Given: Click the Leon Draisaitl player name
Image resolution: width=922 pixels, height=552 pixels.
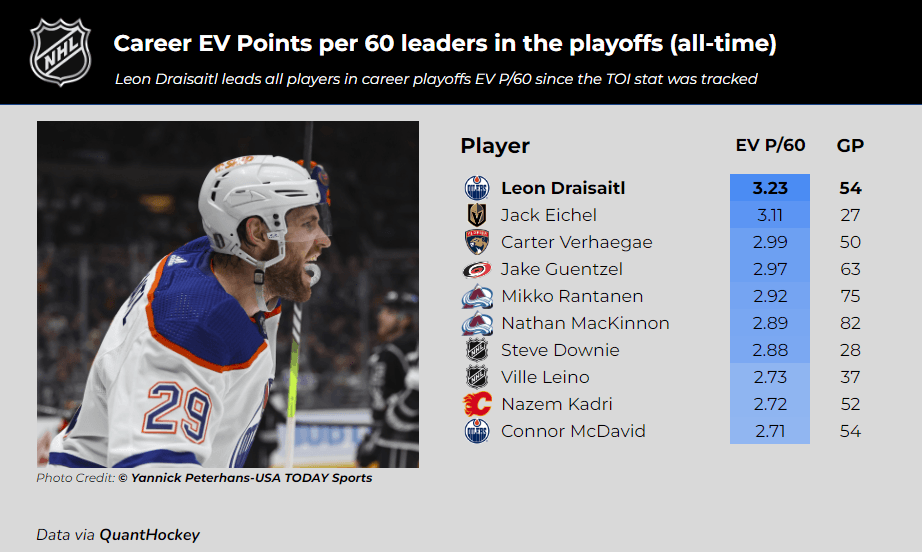Looking at the screenshot, I should coord(562,188).
